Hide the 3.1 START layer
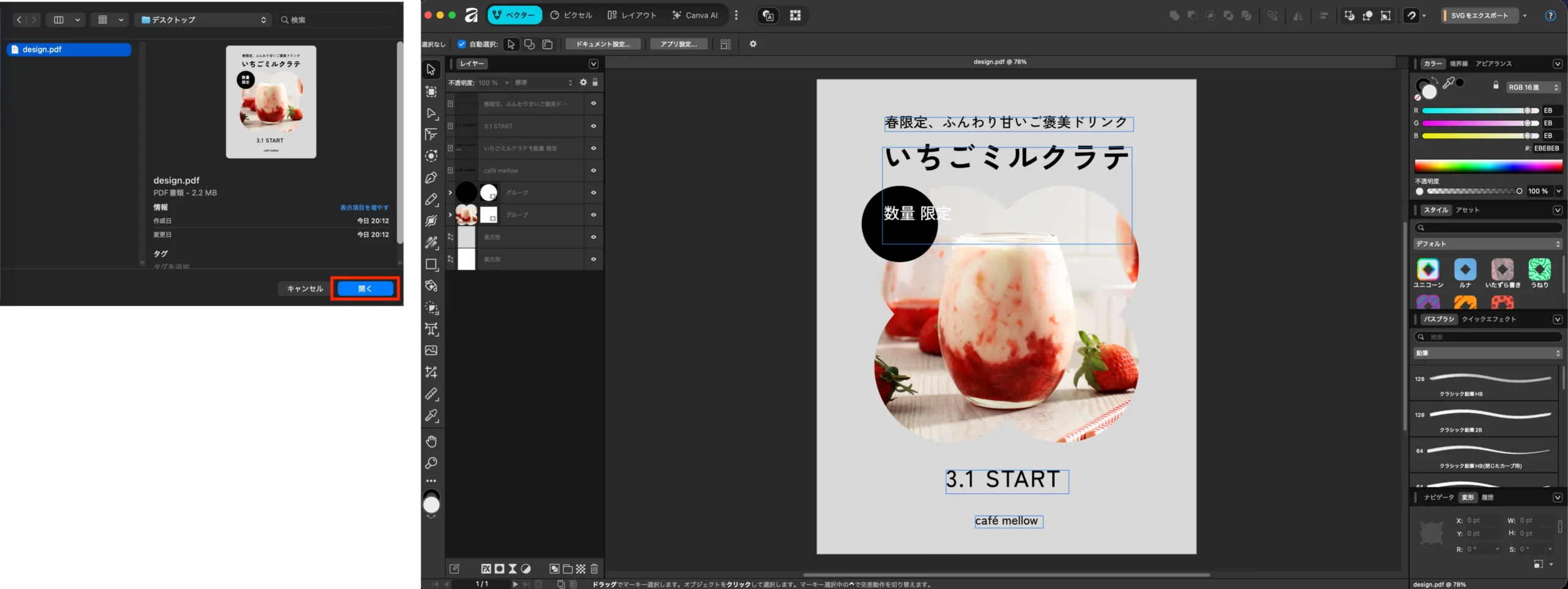1568x589 pixels. [594, 126]
